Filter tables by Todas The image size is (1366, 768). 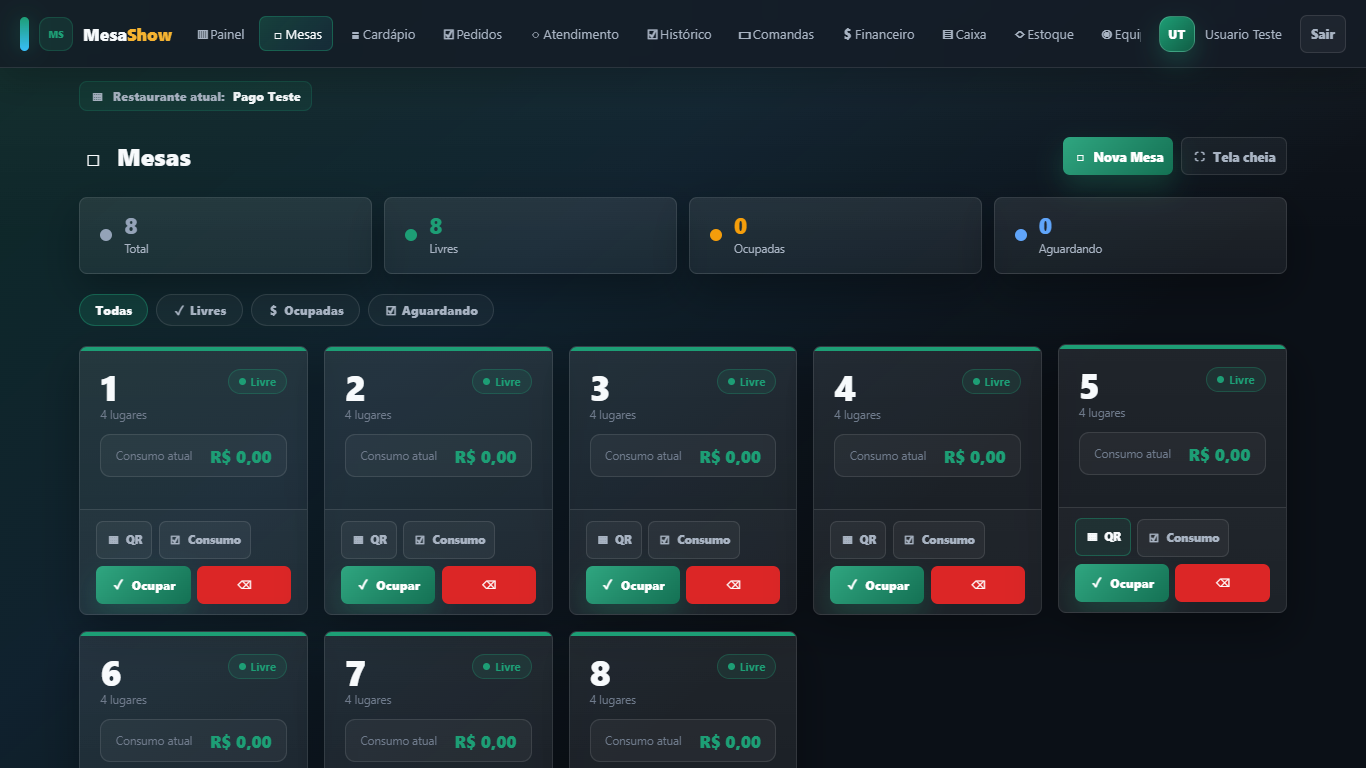113,310
